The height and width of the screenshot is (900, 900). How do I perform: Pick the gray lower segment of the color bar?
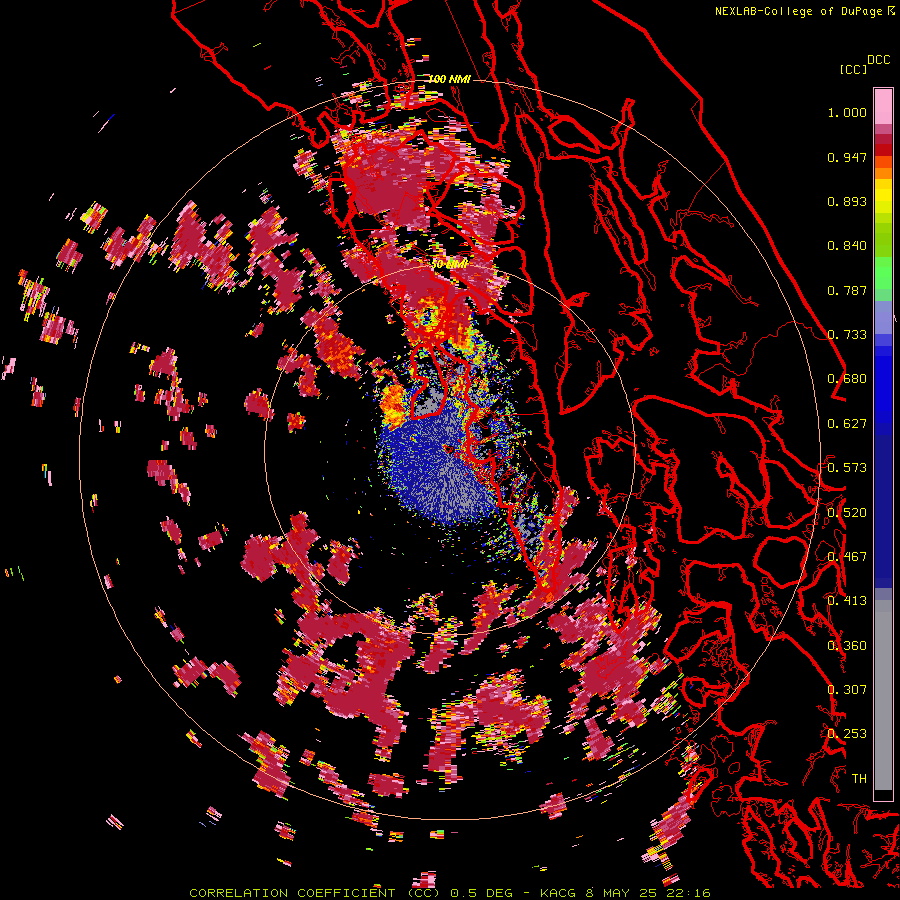[883, 695]
